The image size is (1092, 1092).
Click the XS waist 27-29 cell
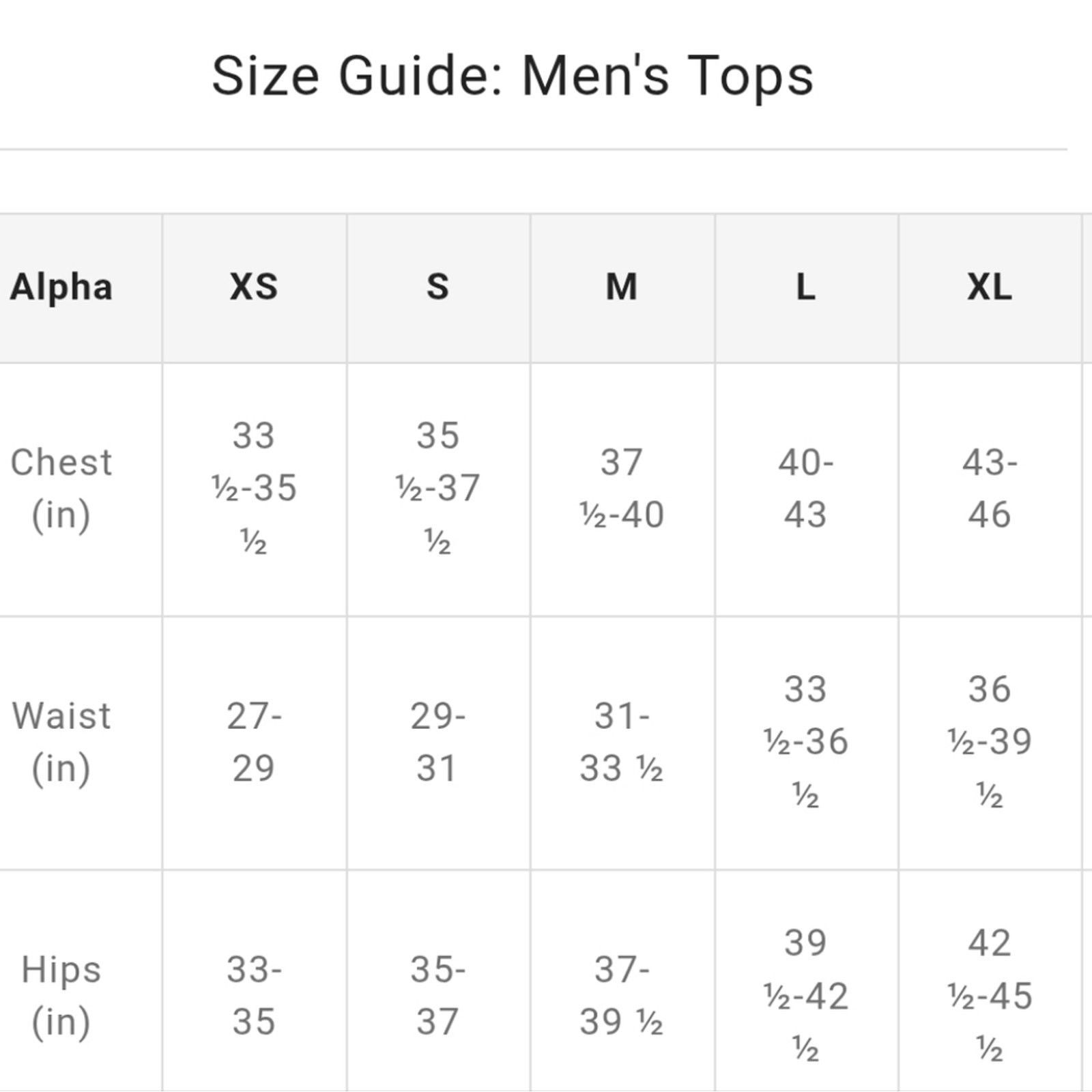pos(255,743)
